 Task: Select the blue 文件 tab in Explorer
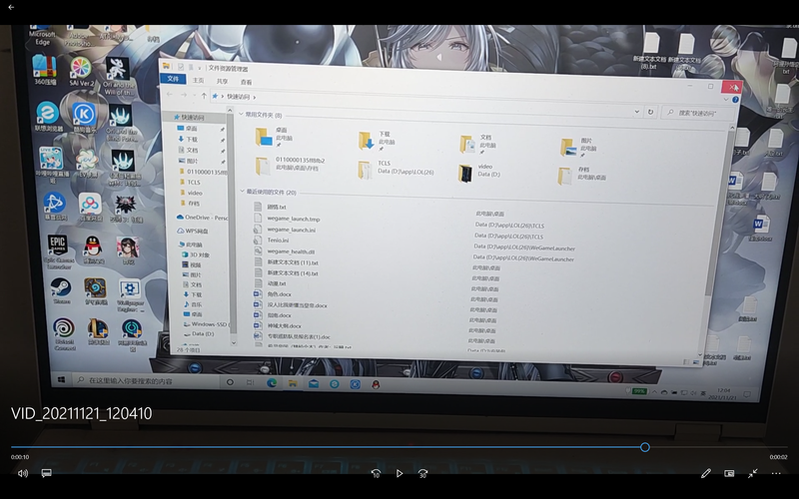pos(172,79)
